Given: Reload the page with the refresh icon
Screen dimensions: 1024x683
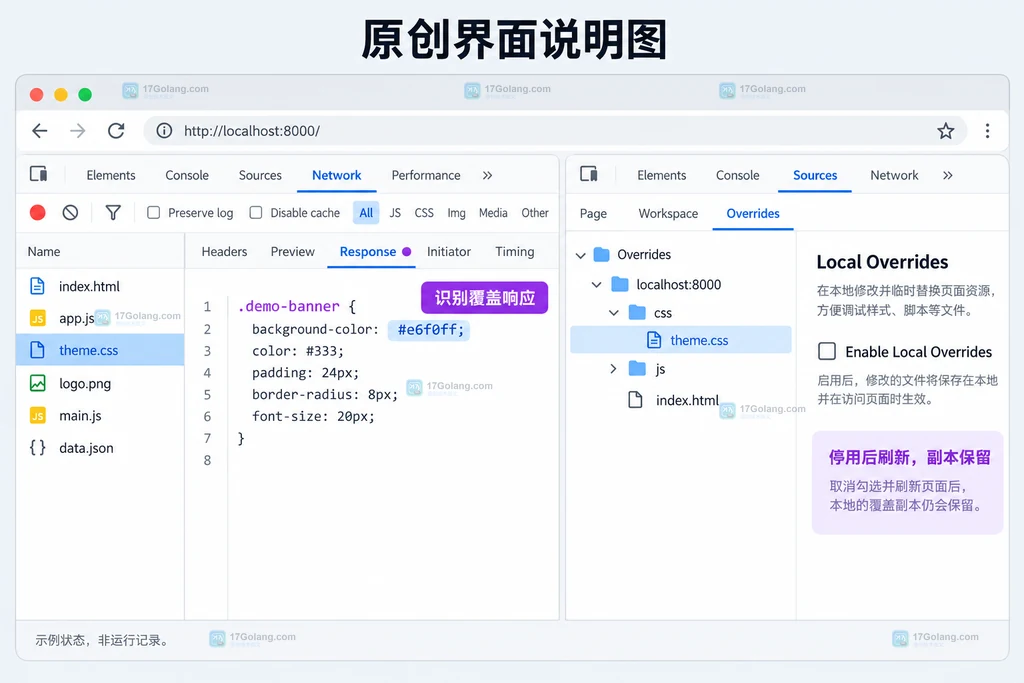Looking at the screenshot, I should [x=116, y=131].
